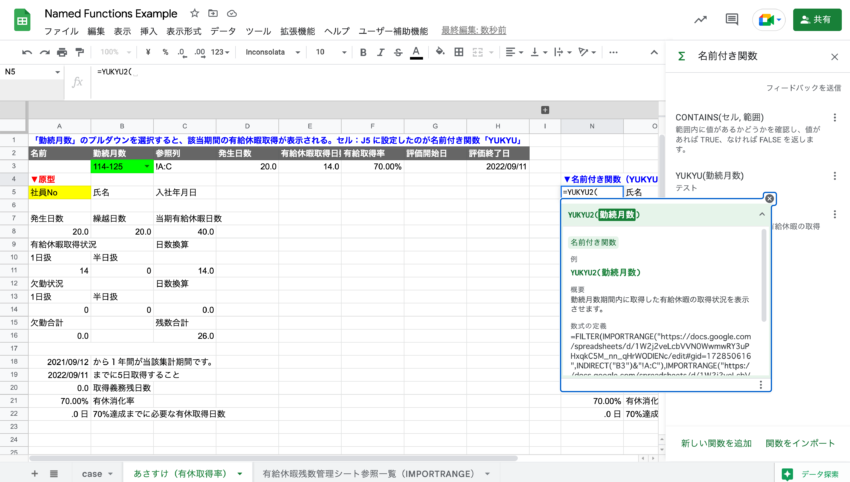This screenshot has width=850, height=482.
Task: Open the zoom 100% dropdown
Action: click(x=116, y=52)
